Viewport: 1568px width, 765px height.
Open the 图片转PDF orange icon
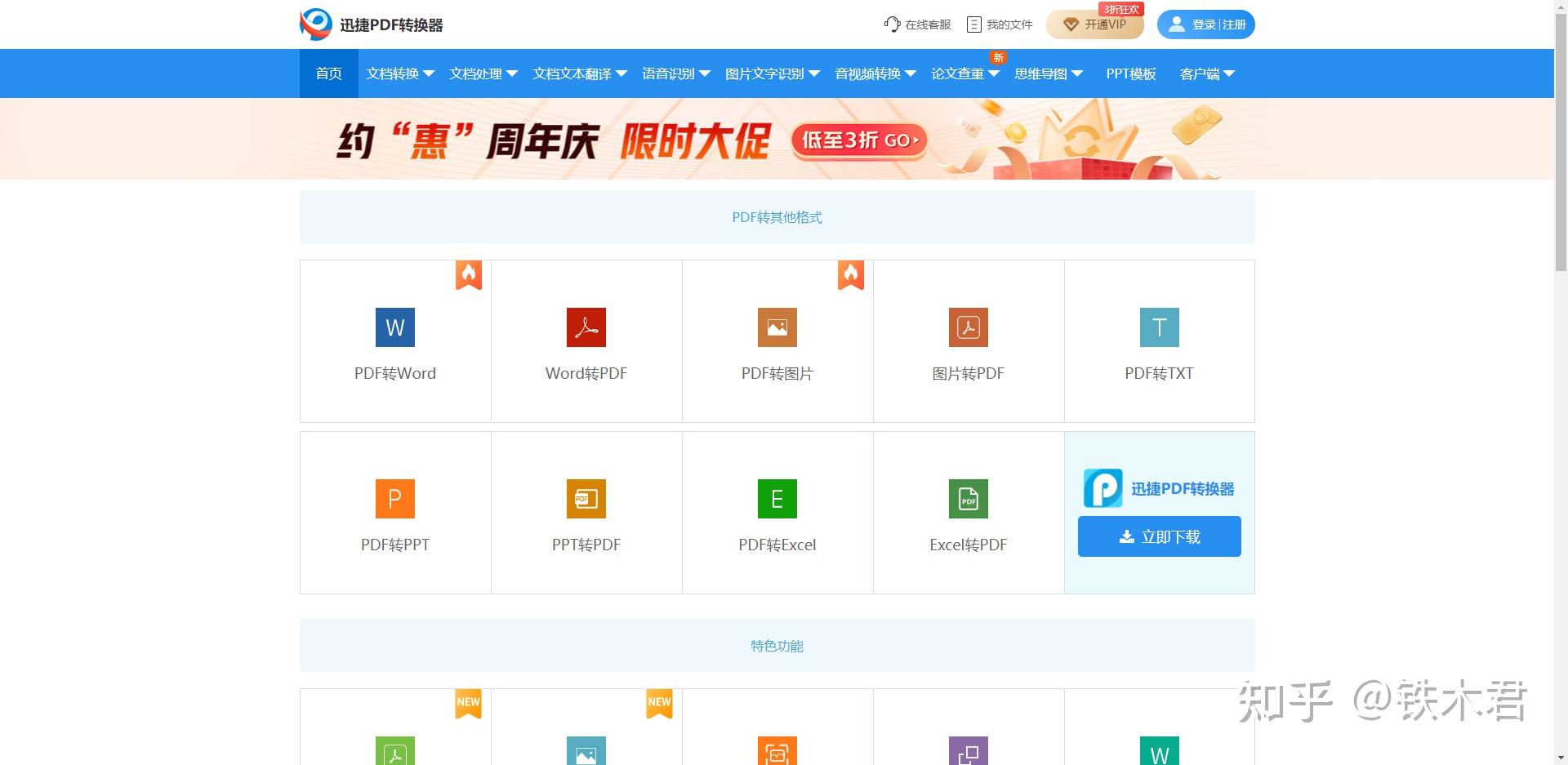(x=969, y=327)
